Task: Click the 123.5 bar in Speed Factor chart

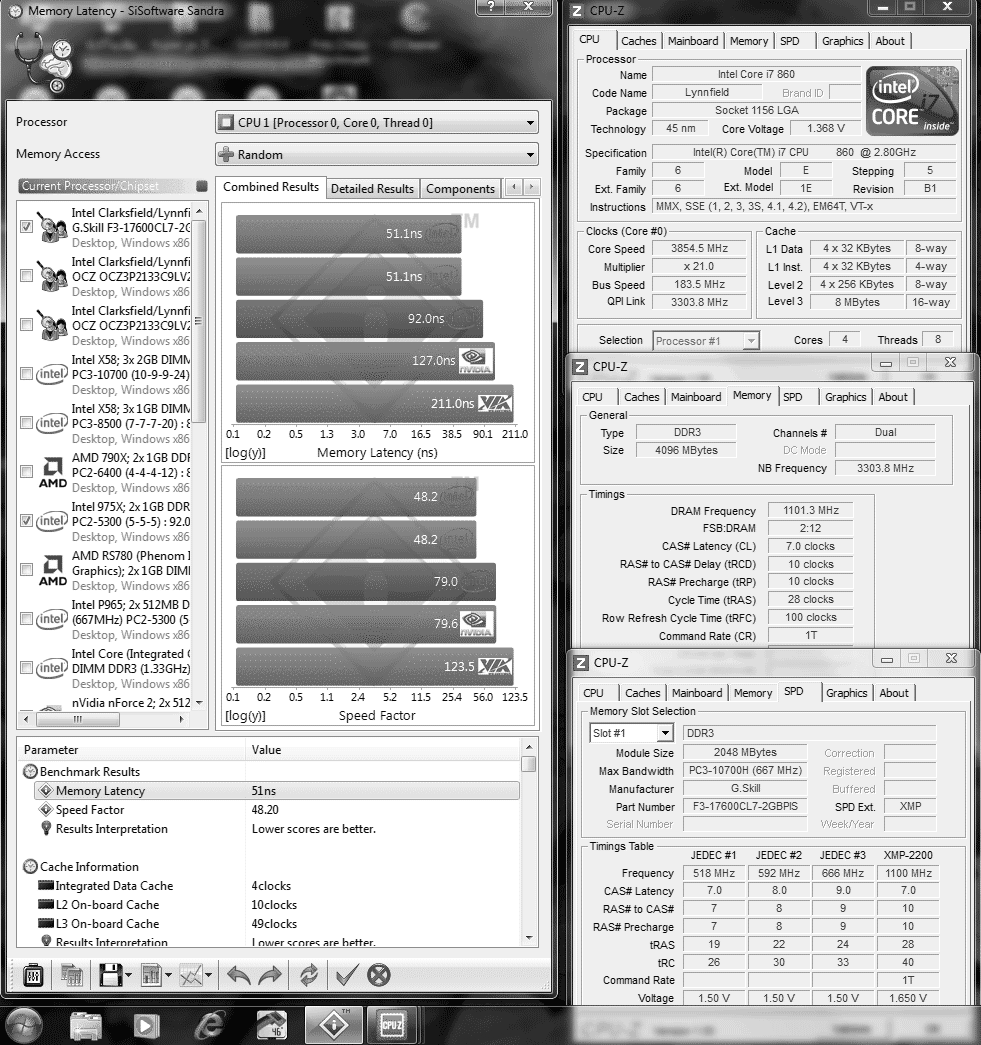Action: (x=375, y=666)
